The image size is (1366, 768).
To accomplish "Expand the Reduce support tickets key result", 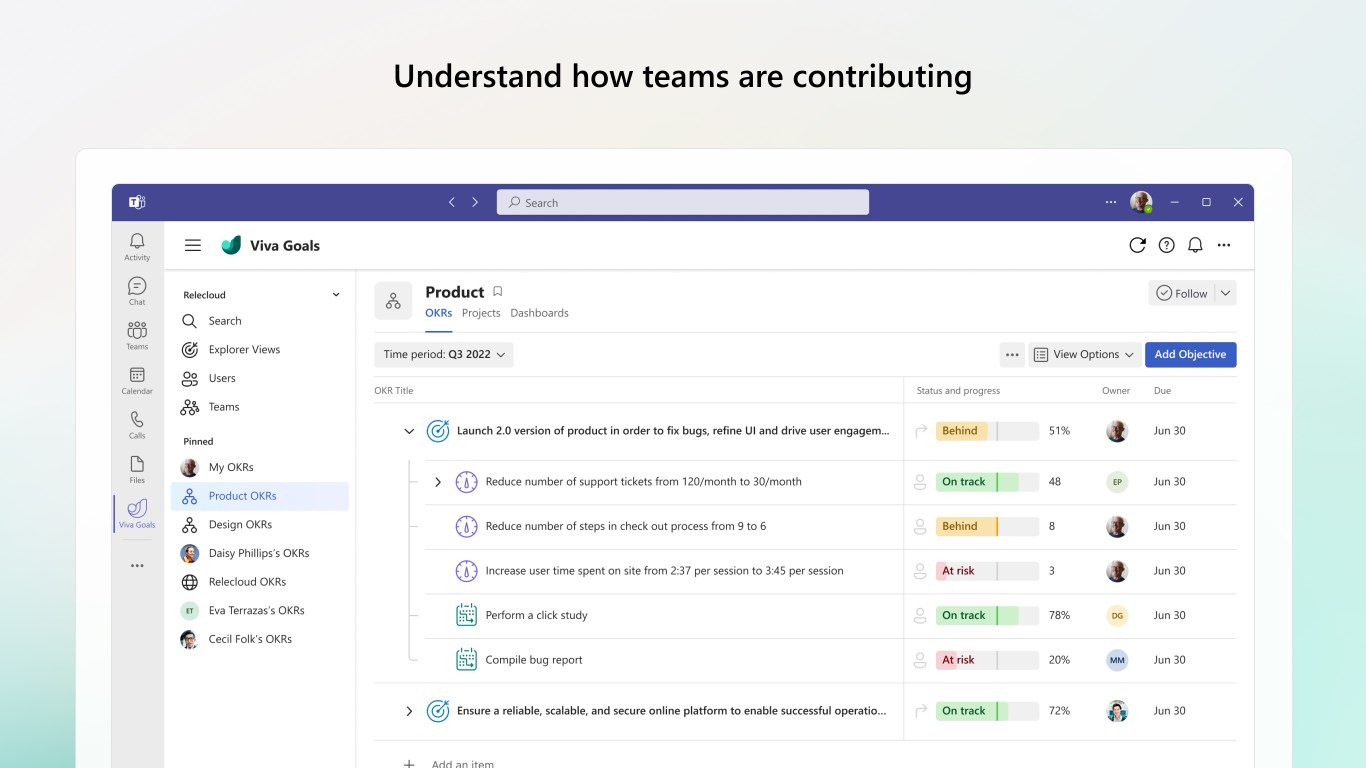I will tap(437, 482).
